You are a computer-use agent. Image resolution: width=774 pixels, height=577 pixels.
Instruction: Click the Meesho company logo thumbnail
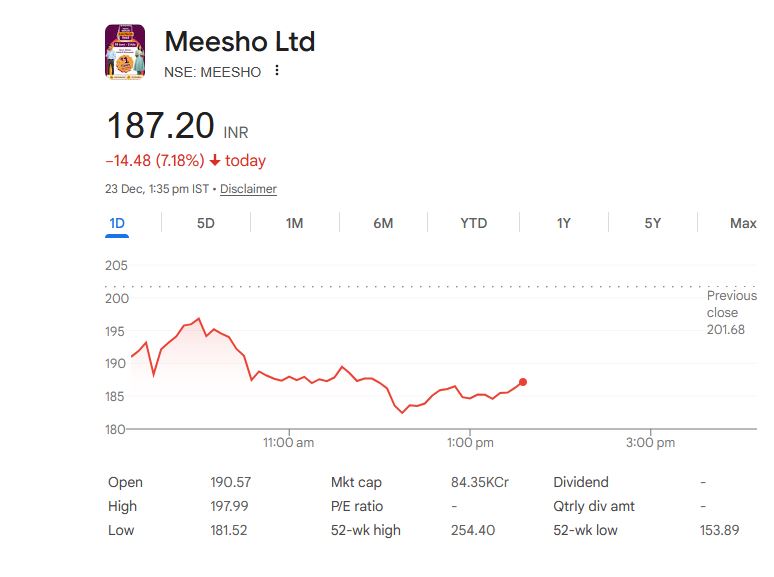[x=124, y=52]
